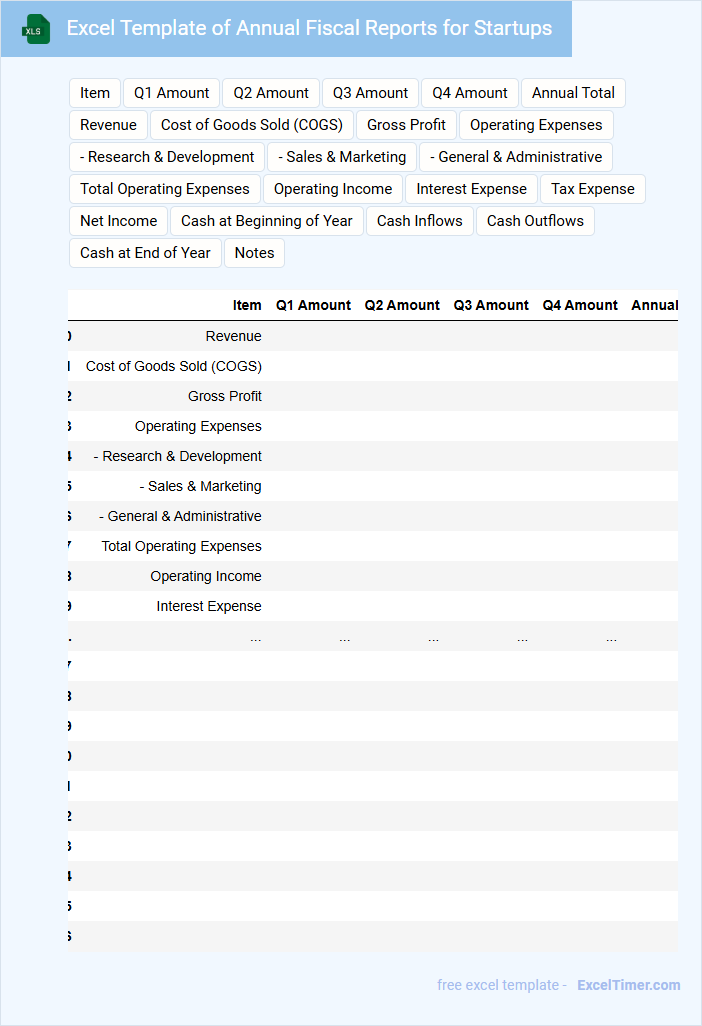This screenshot has width=702, height=1026.
Task: Click the Gross Profit tag
Action: (406, 125)
